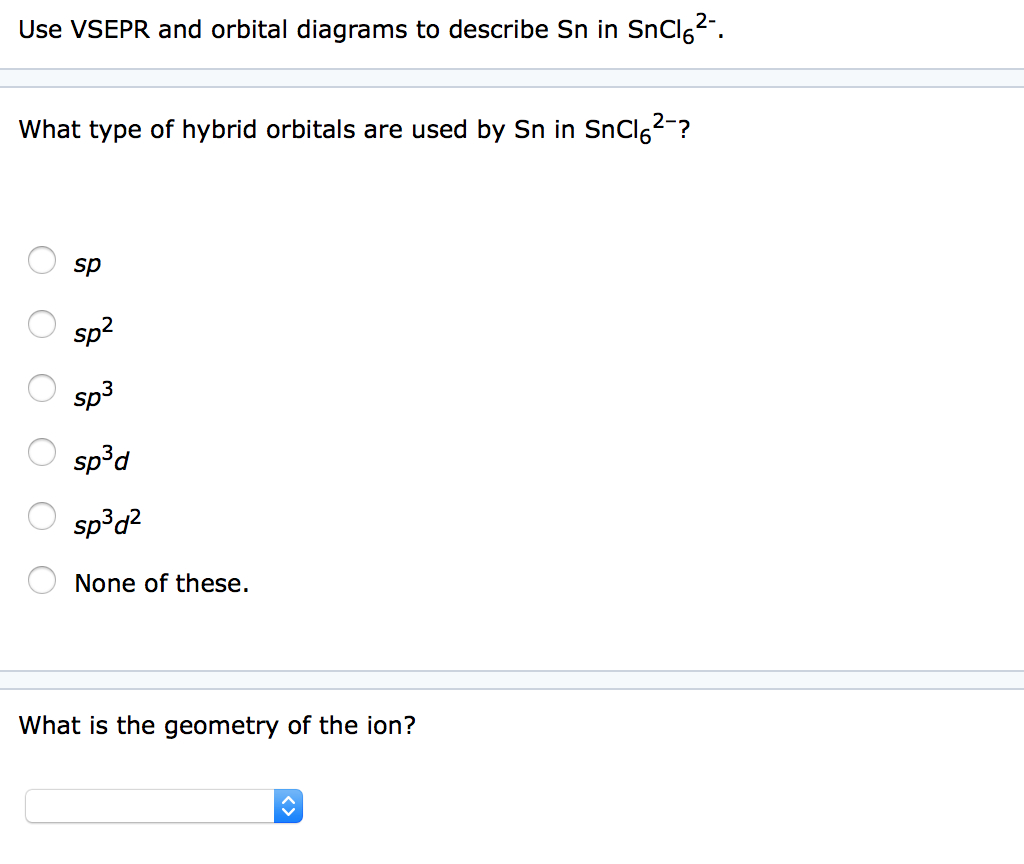This screenshot has width=1024, height=864.
Task: Click the divider bar above the geometry question
Action: point(512,680)
